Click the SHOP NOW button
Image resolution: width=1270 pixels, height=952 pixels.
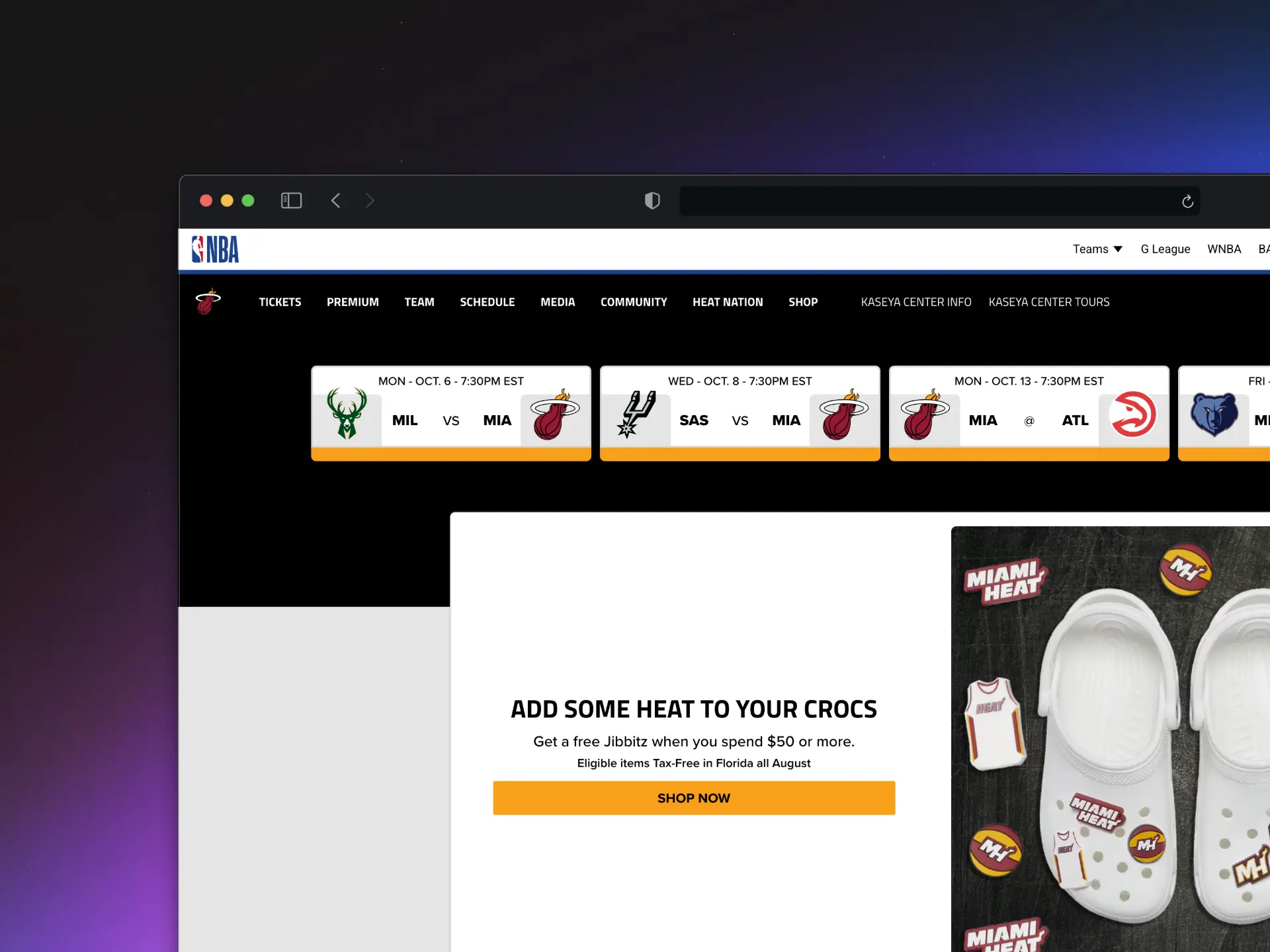point(694,798)
